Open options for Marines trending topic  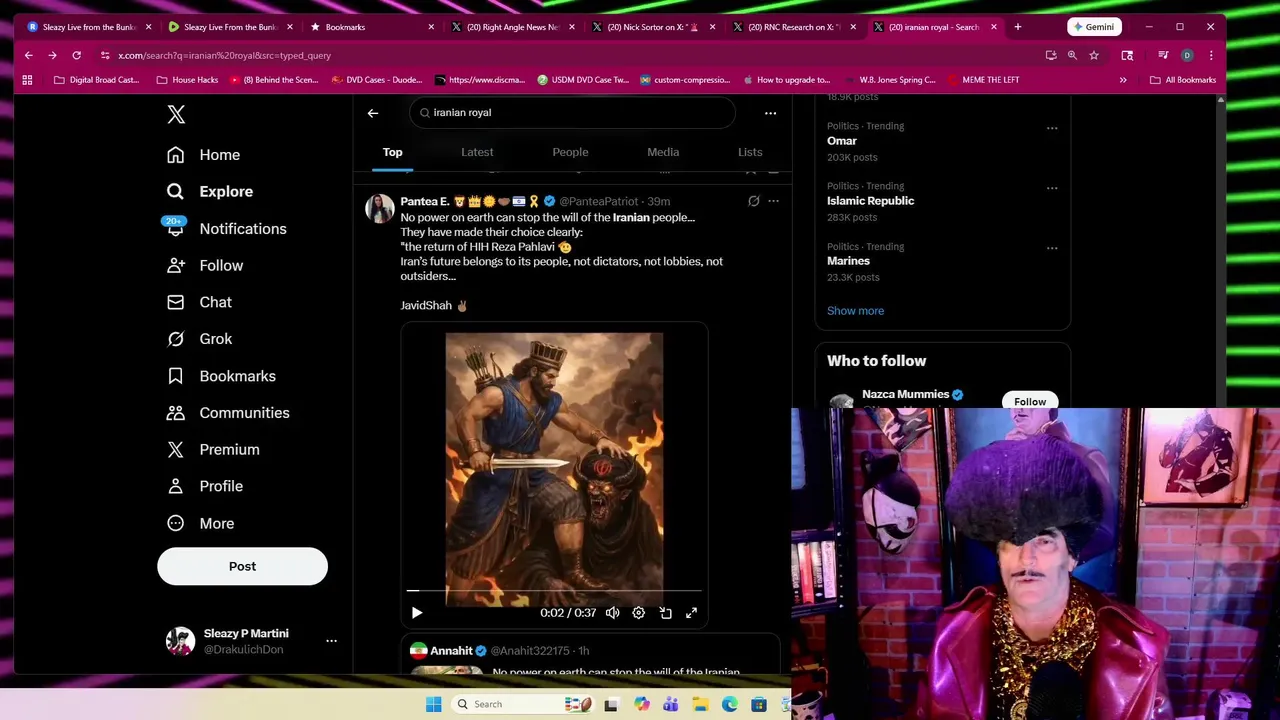pyautogui.click(x=1052, y=248)
